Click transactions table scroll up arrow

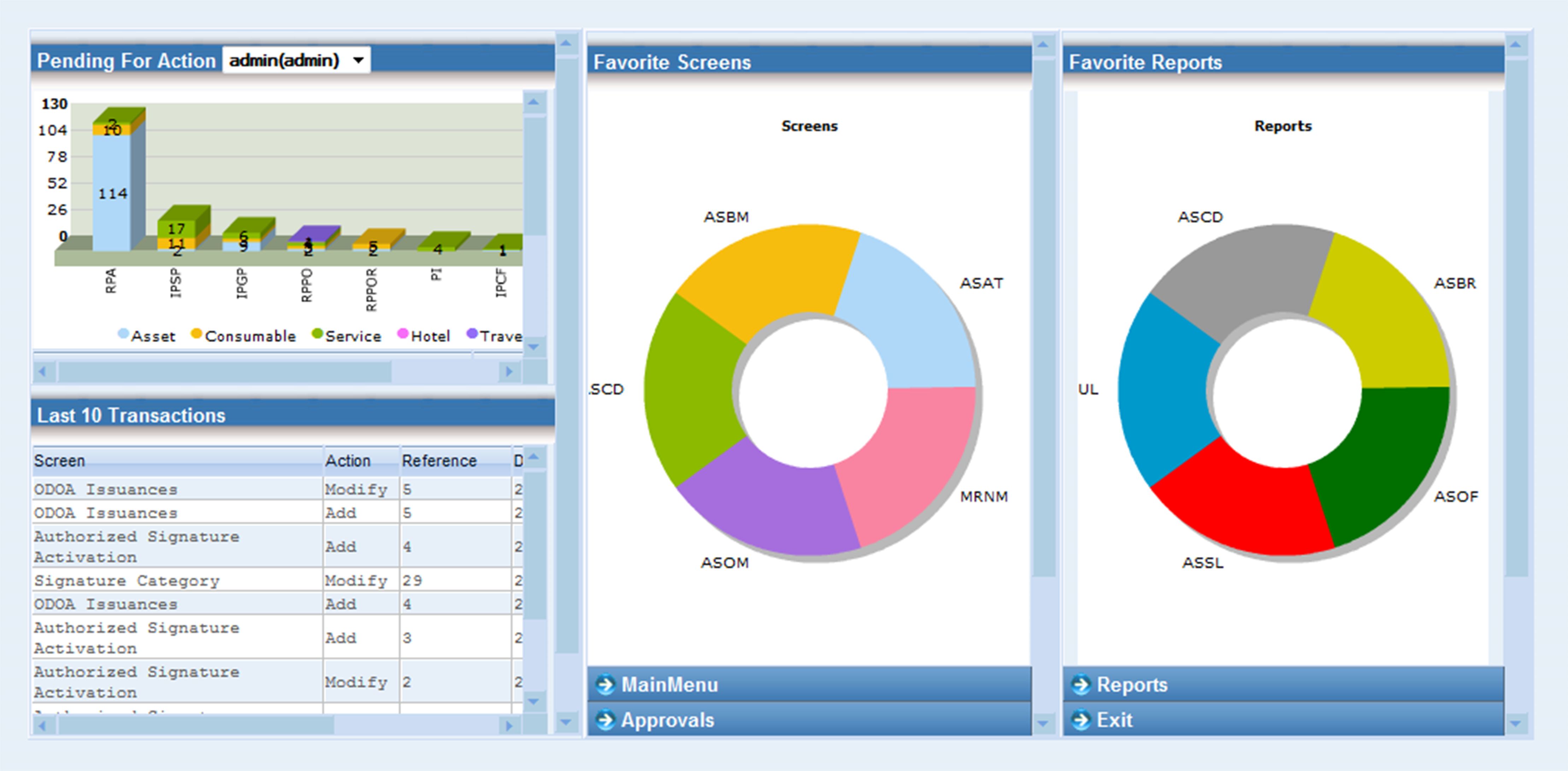click(534, 457)
